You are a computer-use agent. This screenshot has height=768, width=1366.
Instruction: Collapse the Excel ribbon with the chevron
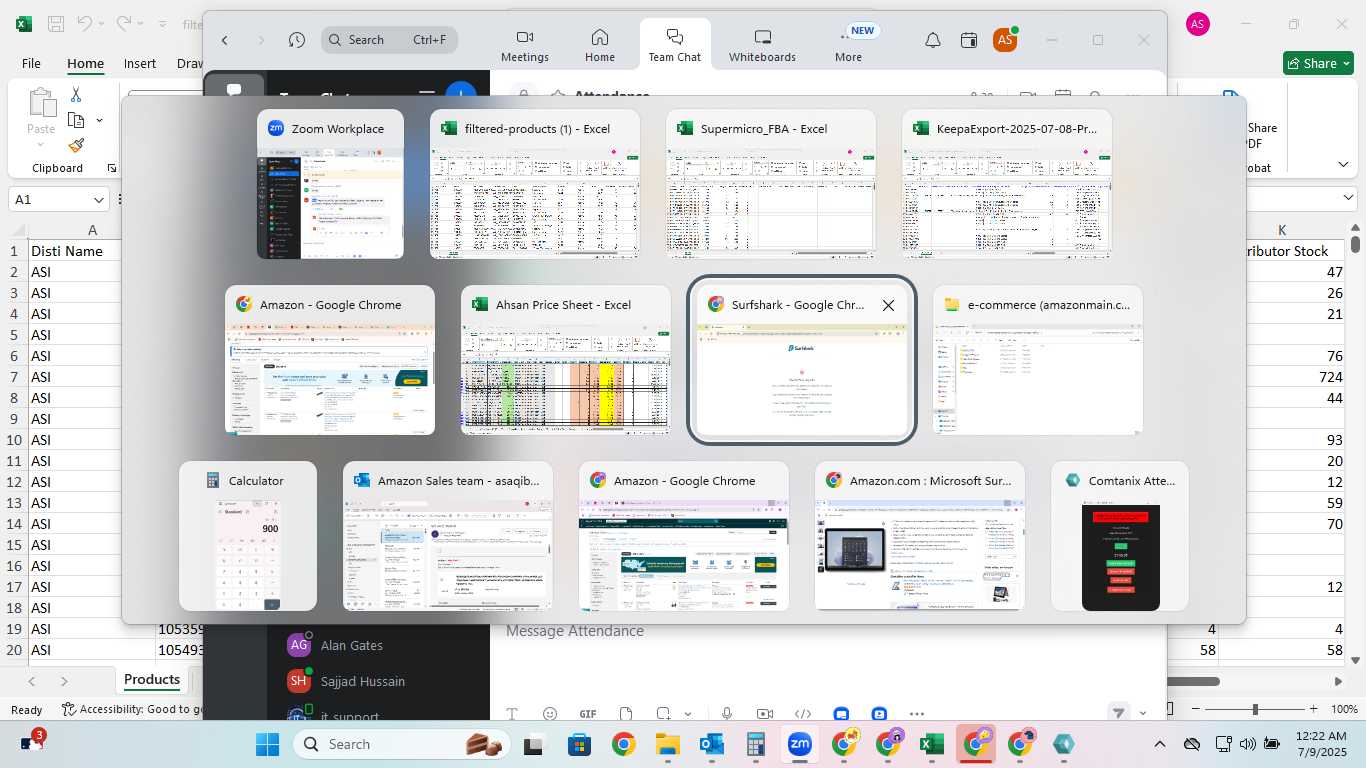(x=1342, y=165)
